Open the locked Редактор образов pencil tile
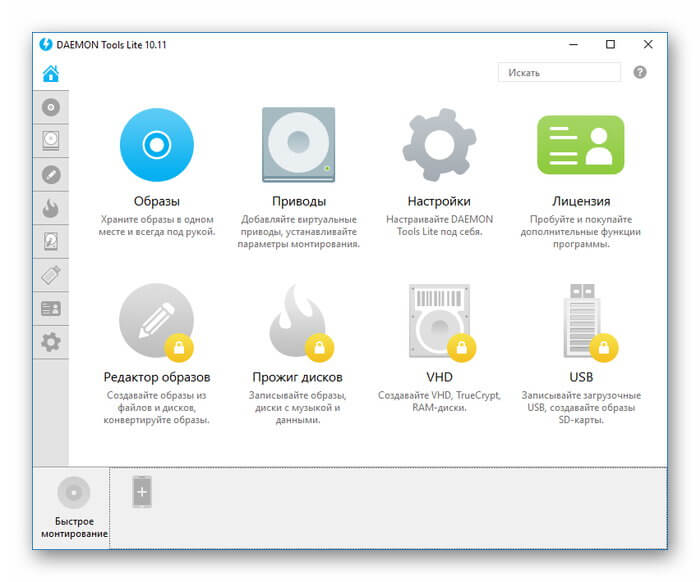 click(157, 321)
